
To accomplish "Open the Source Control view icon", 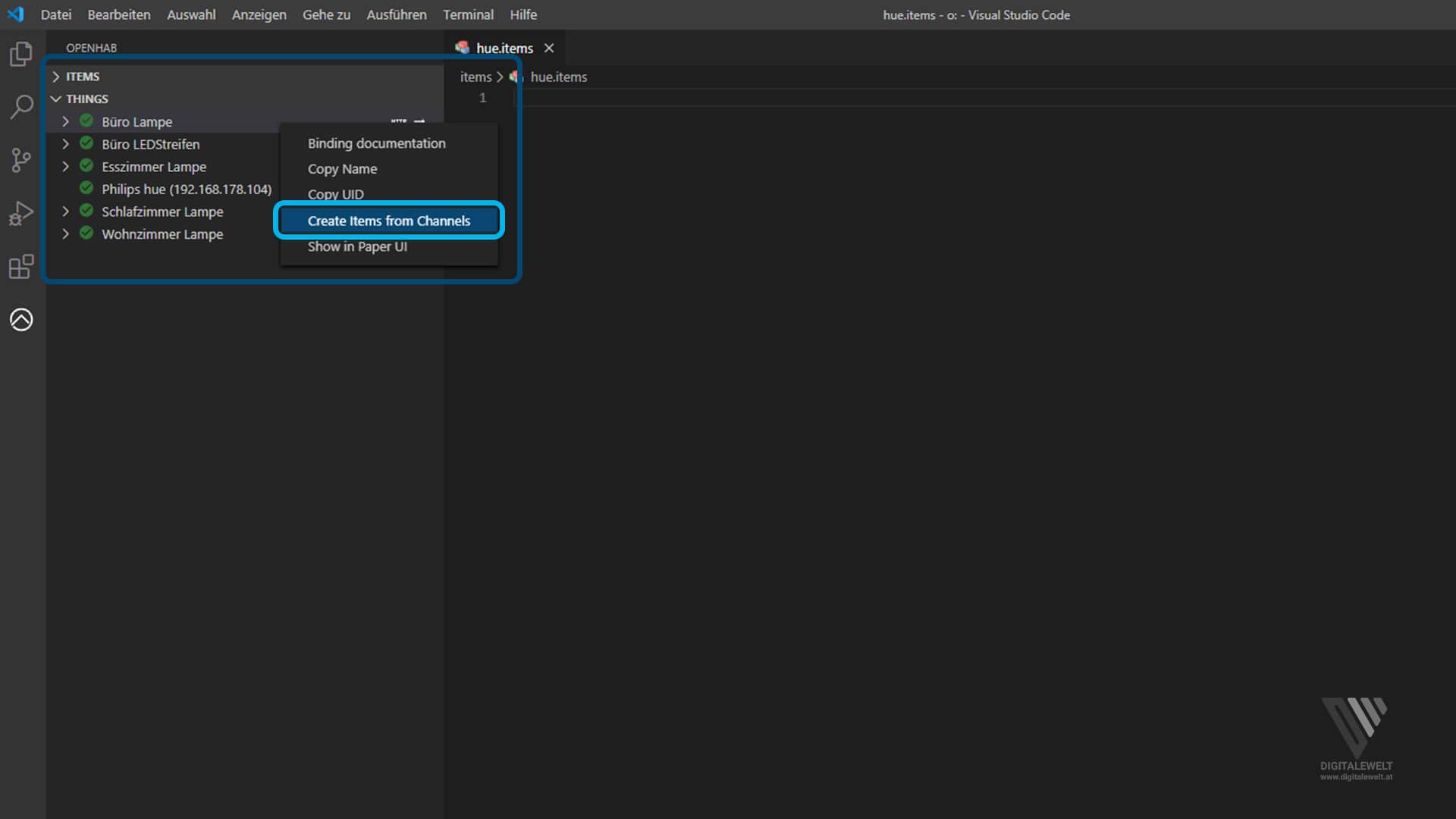I will point(21,160).
